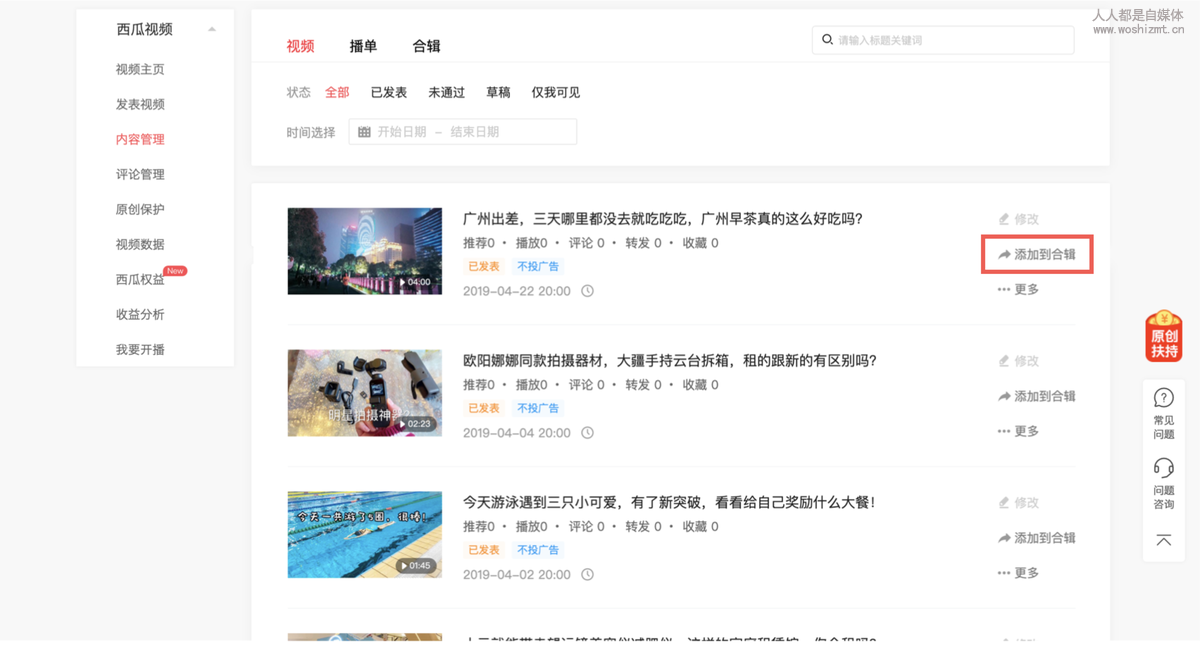Image resolution: width=1200 pixels, height=645 pixels.
Task: Open 原创保护 in the sidebar
Action: tap(140, 209)
